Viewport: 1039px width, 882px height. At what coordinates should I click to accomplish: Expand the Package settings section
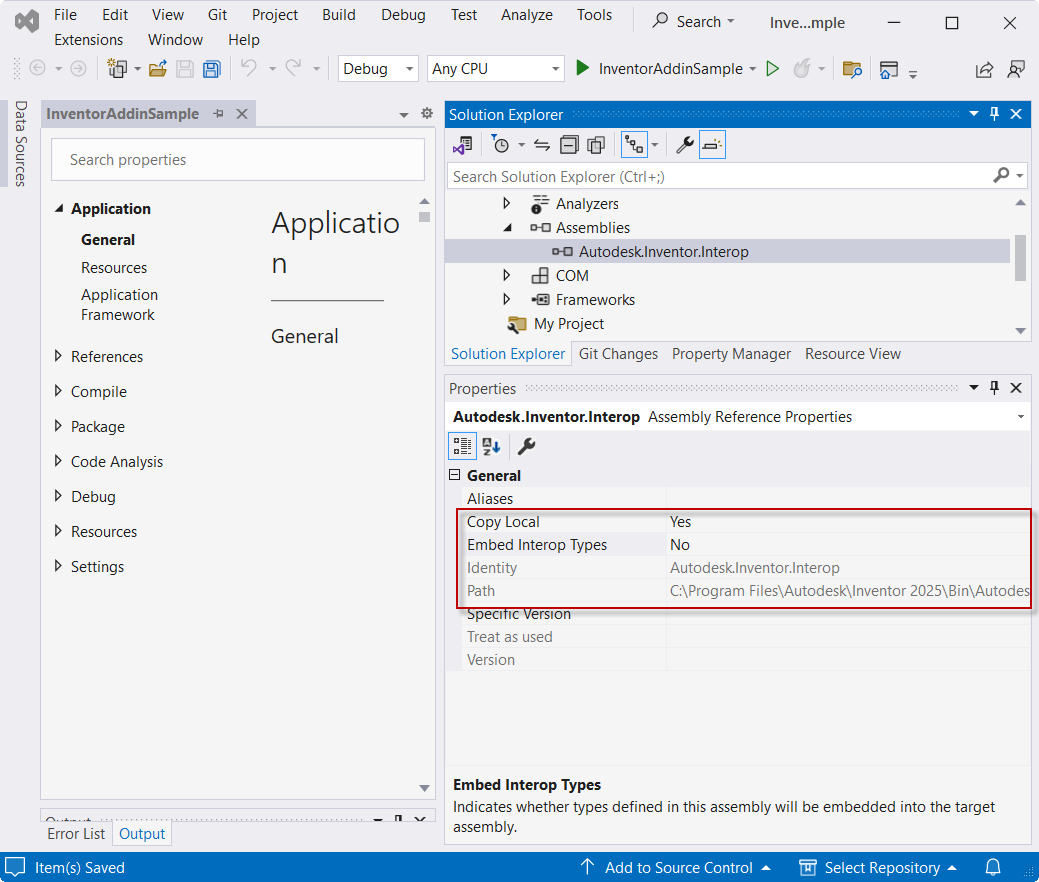tap(58, 426)
